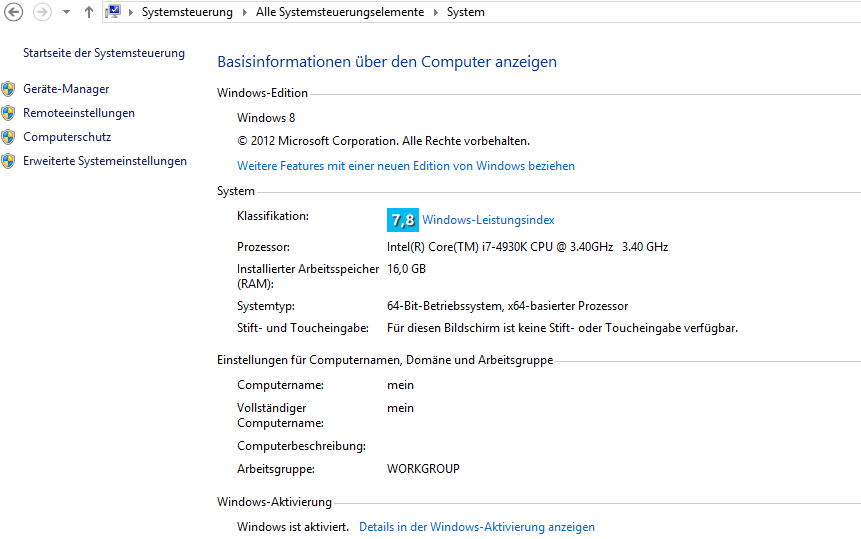Image resolution: width=861 pixels, height=539 pixels.
Task: Expand the chevron after Systemsteuerung
Action: [x=245, y=12]
